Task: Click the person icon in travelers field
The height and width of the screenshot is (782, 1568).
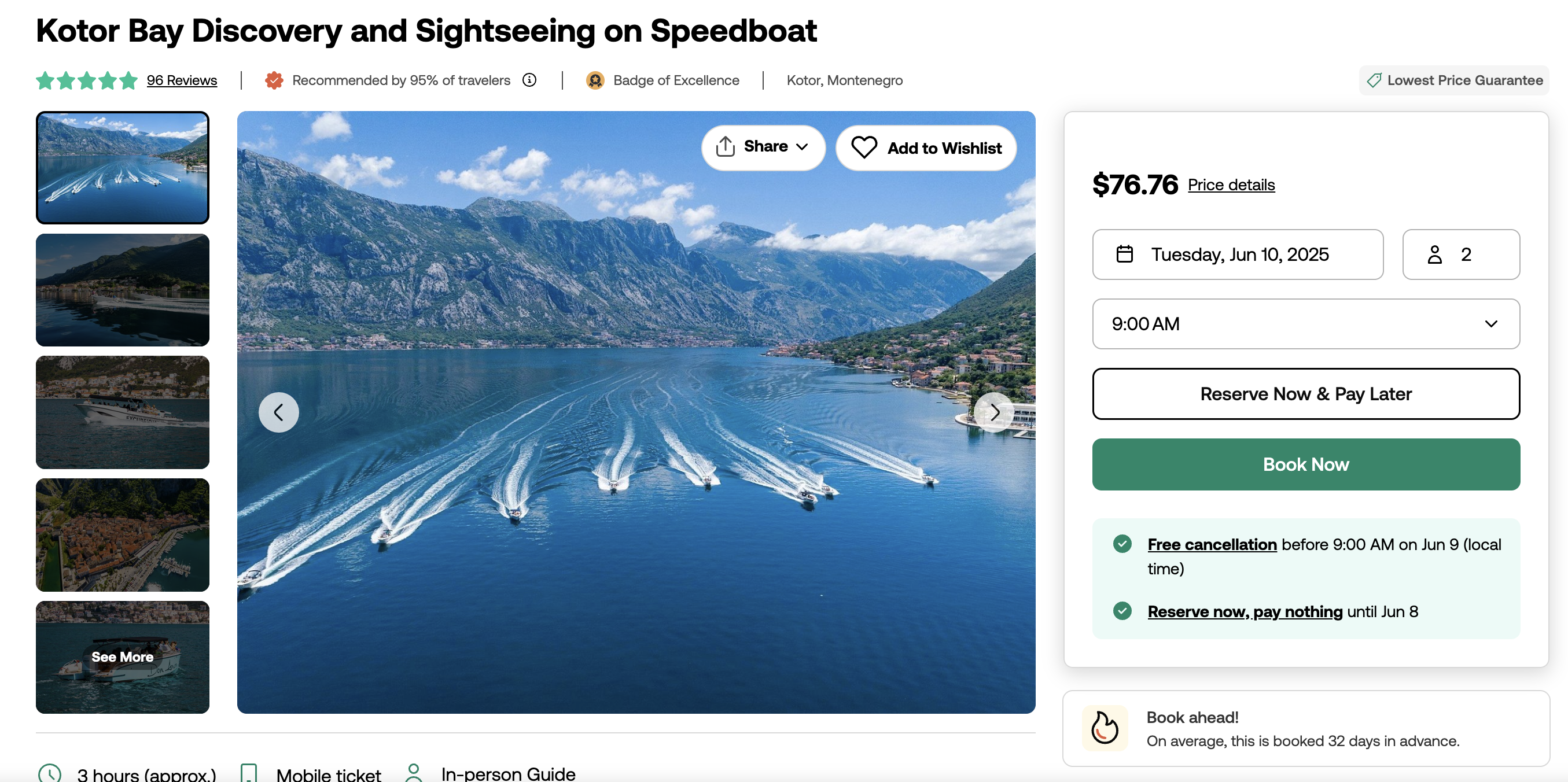Action: 1435,254
